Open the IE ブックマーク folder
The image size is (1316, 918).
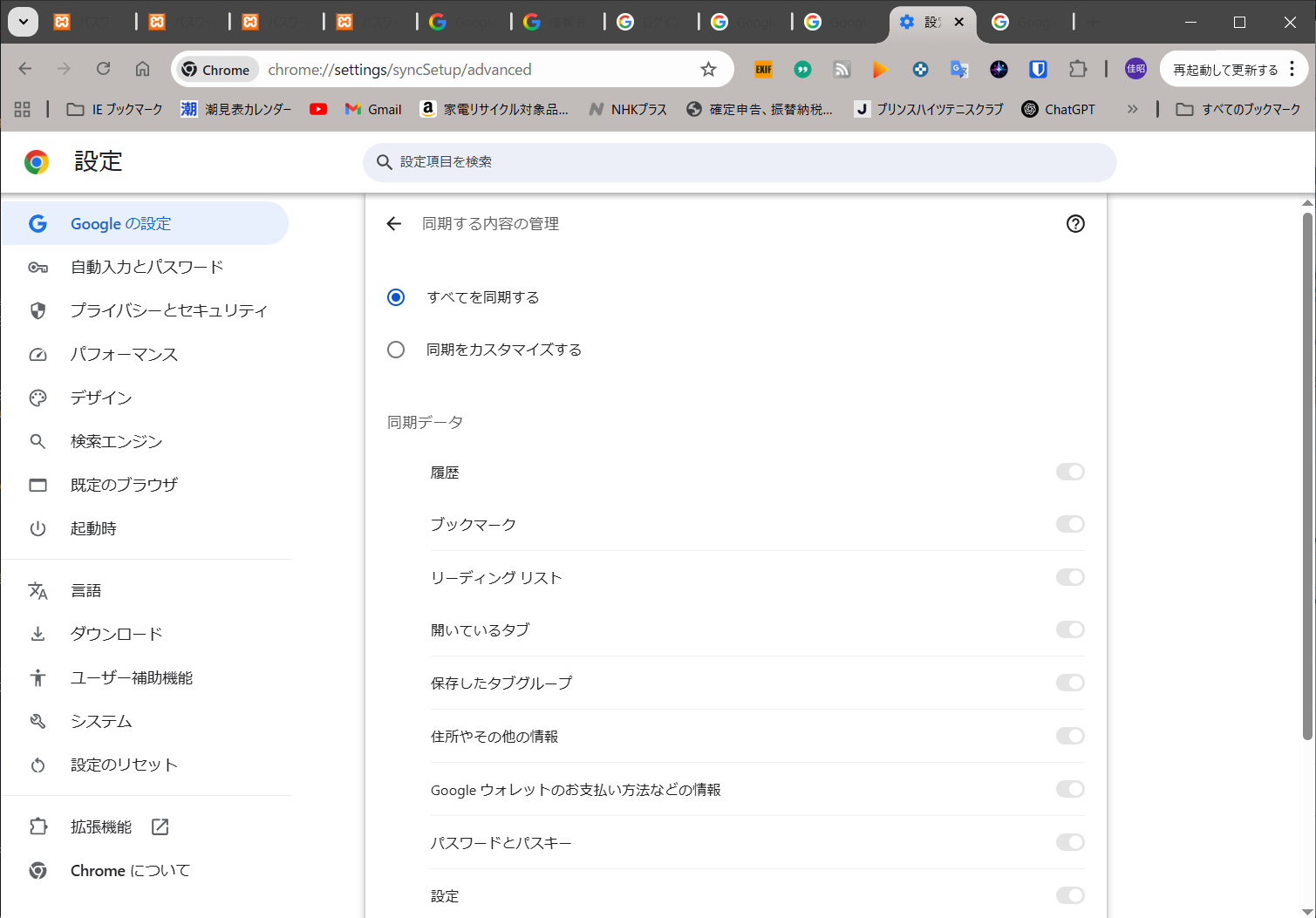click(x=115, y=109)
